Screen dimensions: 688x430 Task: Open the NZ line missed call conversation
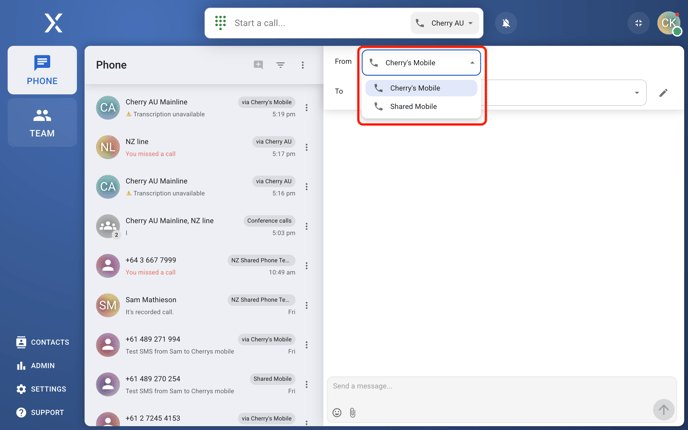[204, 147]
